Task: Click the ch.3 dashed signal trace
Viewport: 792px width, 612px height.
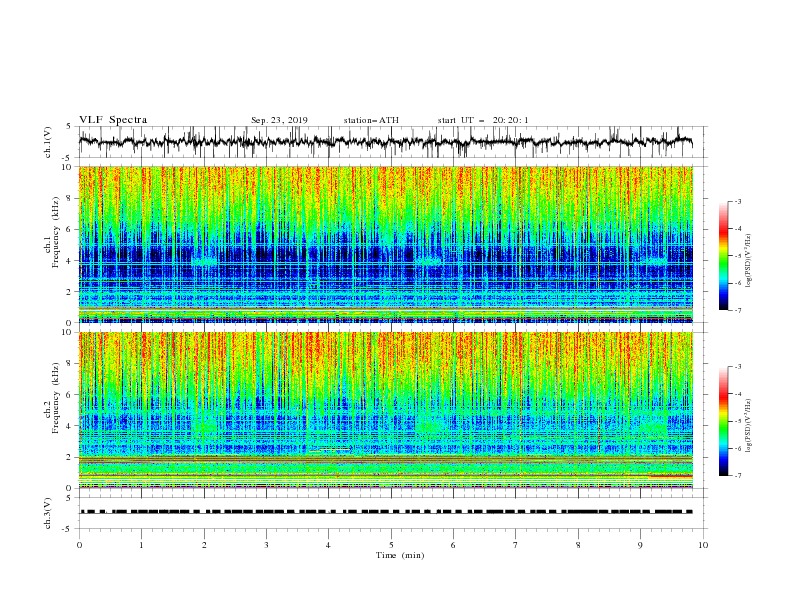Action: 385,512
